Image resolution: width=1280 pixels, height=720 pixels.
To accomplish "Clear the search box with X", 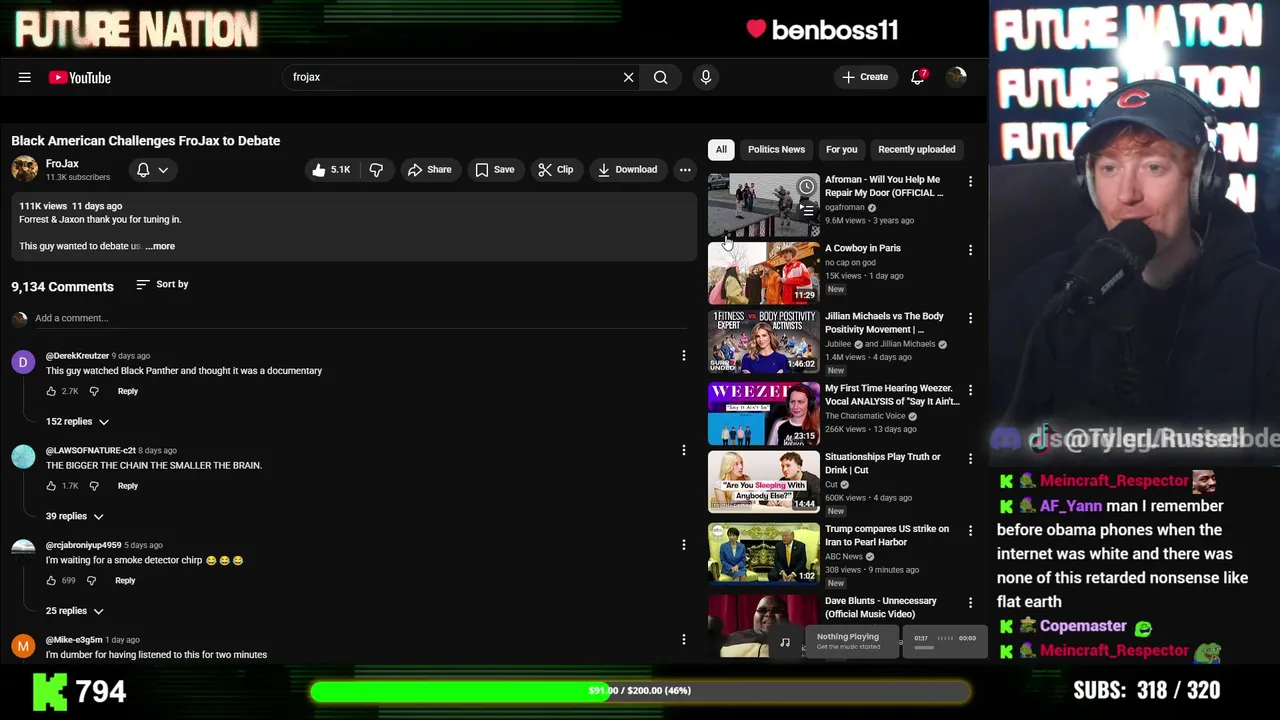I will click(628, 77).
